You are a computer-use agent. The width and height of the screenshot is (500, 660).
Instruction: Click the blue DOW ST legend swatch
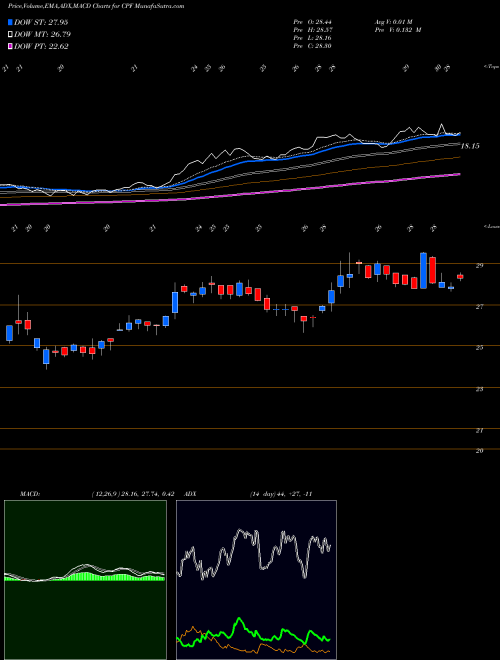(x=10, y=22)
